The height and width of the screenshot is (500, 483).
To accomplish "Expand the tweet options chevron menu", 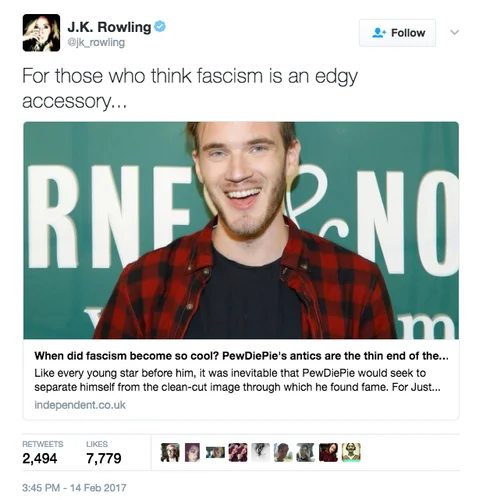I will 455,32.
